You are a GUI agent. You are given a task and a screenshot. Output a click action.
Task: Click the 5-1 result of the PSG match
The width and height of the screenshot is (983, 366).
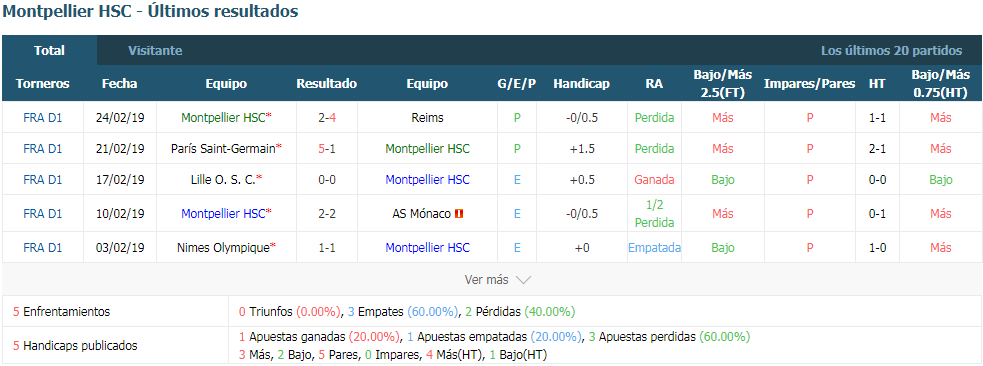click(327, 149)
